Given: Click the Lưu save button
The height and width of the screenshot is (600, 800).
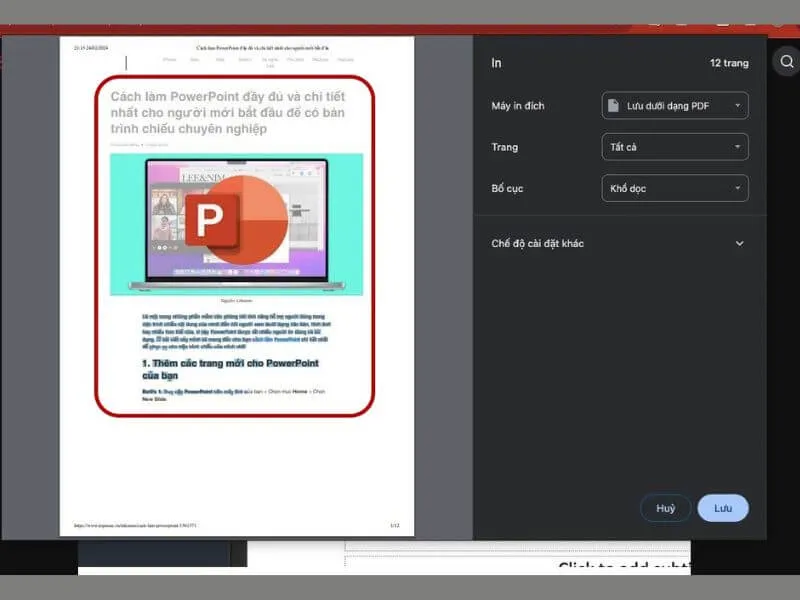Looking at the screenshot, I should 723,508.
